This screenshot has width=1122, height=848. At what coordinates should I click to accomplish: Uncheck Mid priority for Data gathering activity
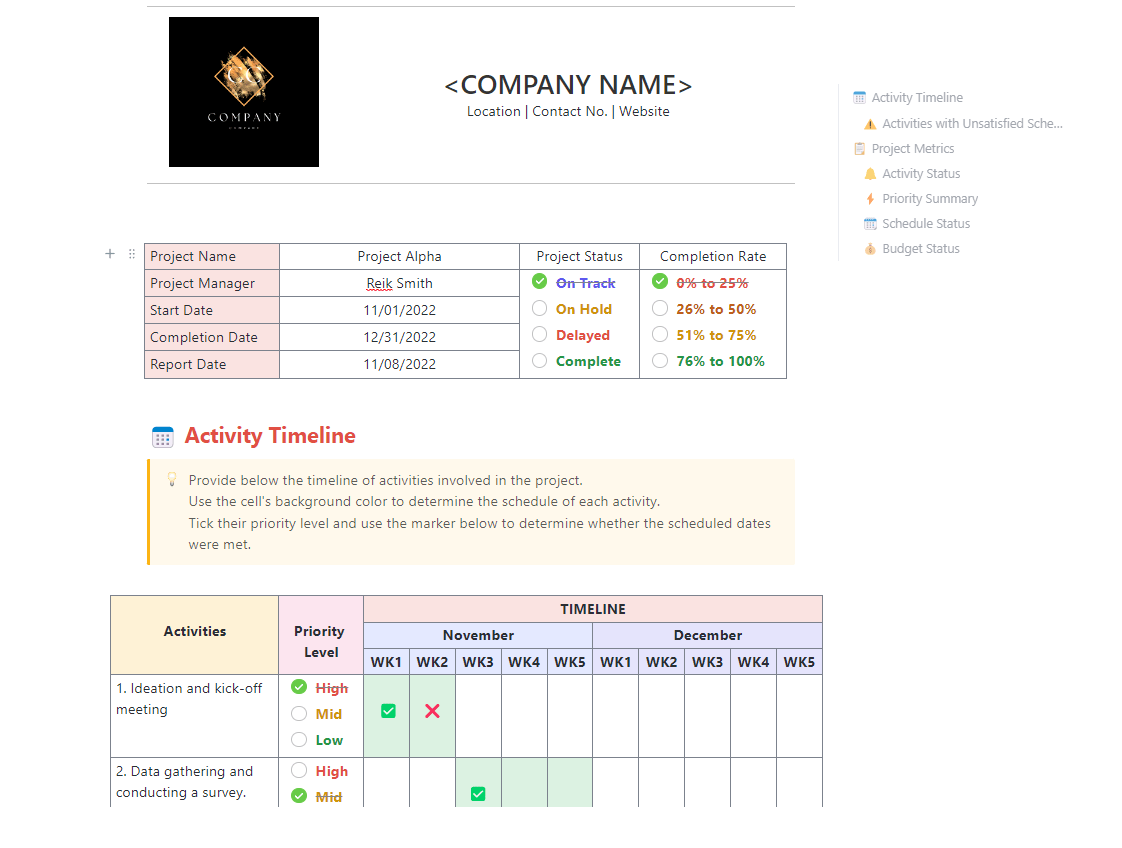[299, 796]
